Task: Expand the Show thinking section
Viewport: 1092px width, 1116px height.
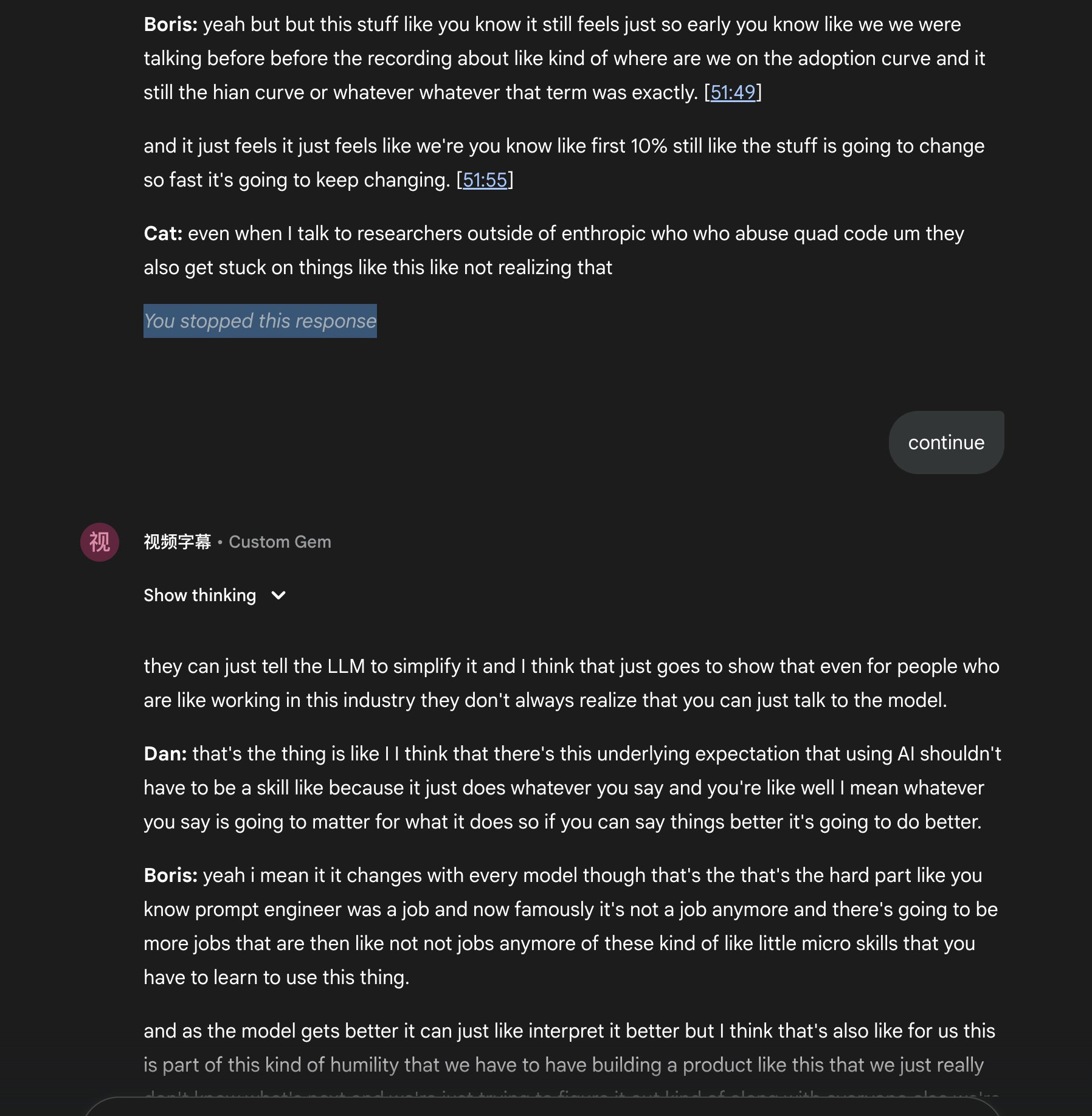Action: [199, 595]
